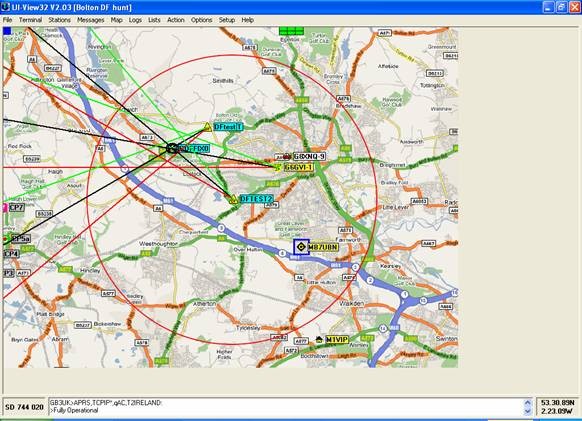Click Westhoughton on the map
Screen dimensions: 582x421
tap(158, 244)
